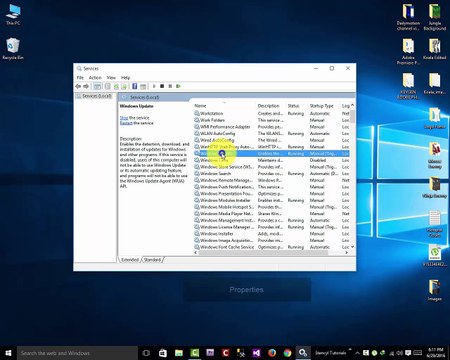450x360 pixels.
Task: Select the Jungle Background desktop folder
Action: (435, 17)
